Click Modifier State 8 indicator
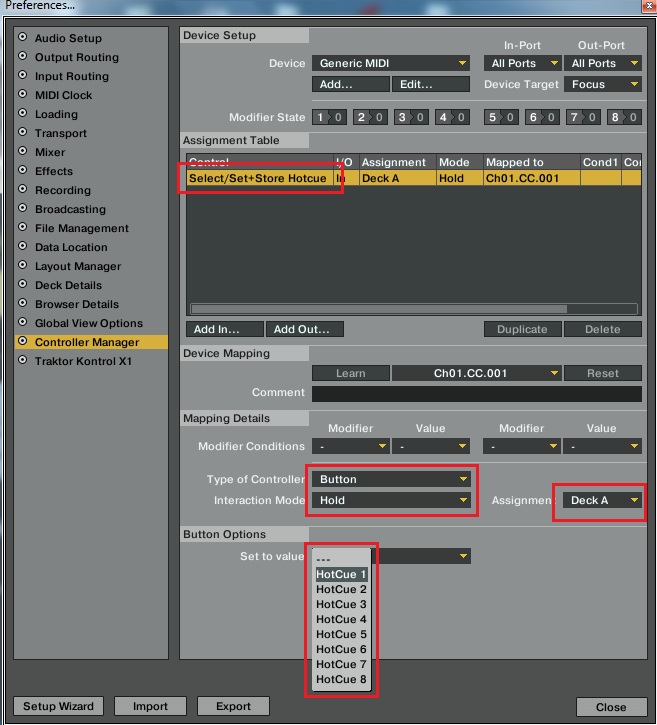The width and height of the screenshot is (657, 725). (624, 117)
